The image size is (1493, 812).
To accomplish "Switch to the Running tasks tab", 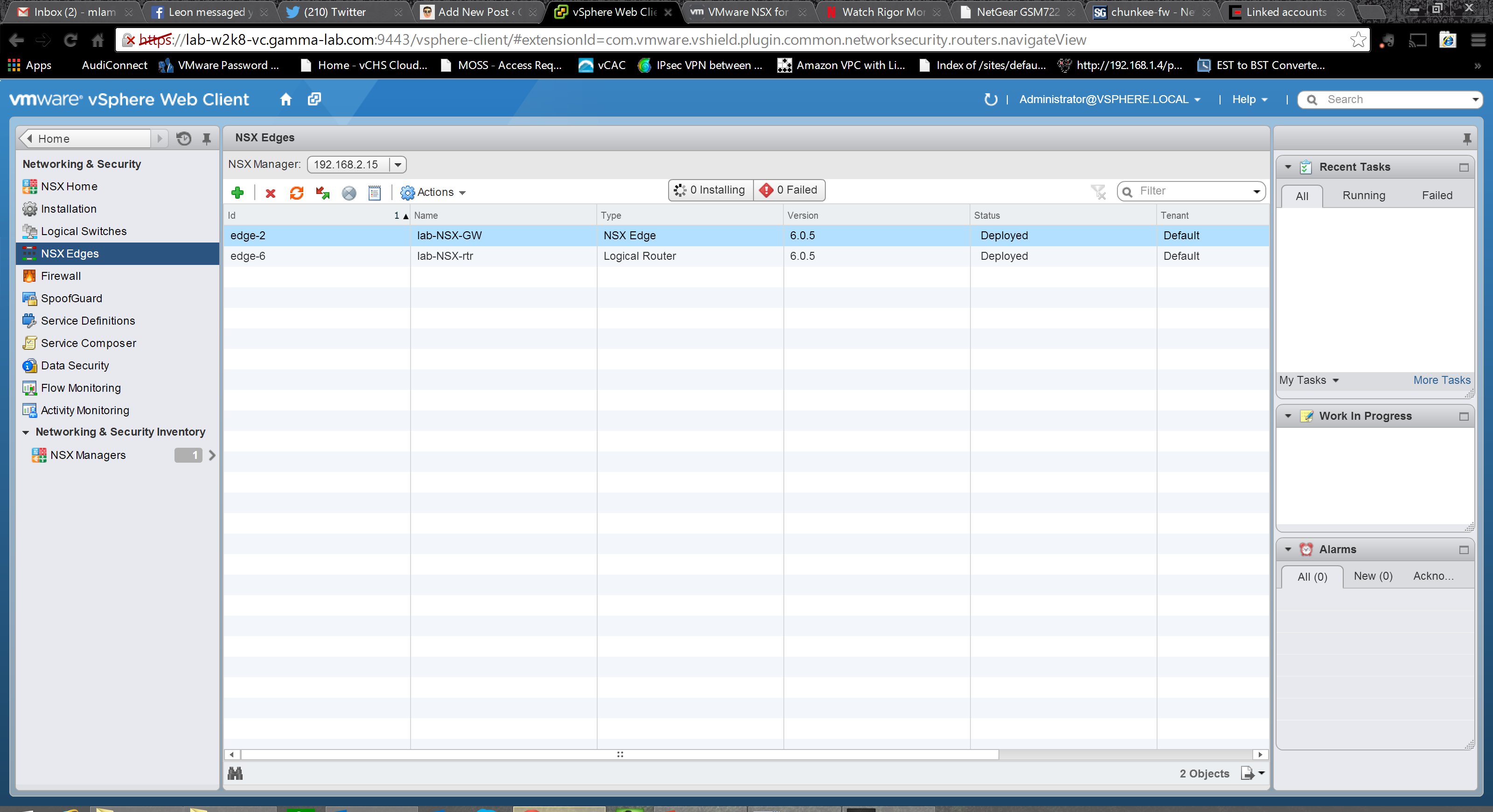I will (x=1363, y=196).
